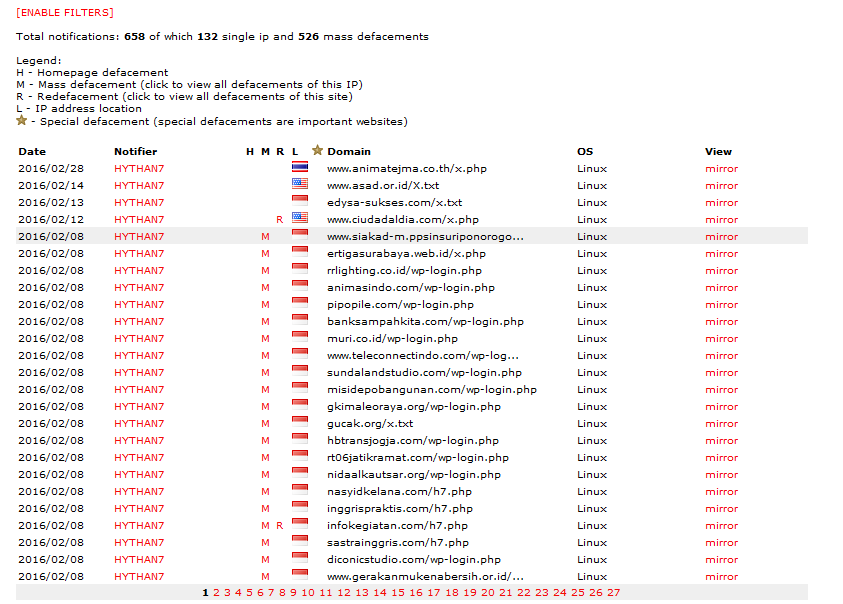Viewport: 843px width, 604px height.
Task: Click star icon in the legend
Action: [x=22, y=120]
